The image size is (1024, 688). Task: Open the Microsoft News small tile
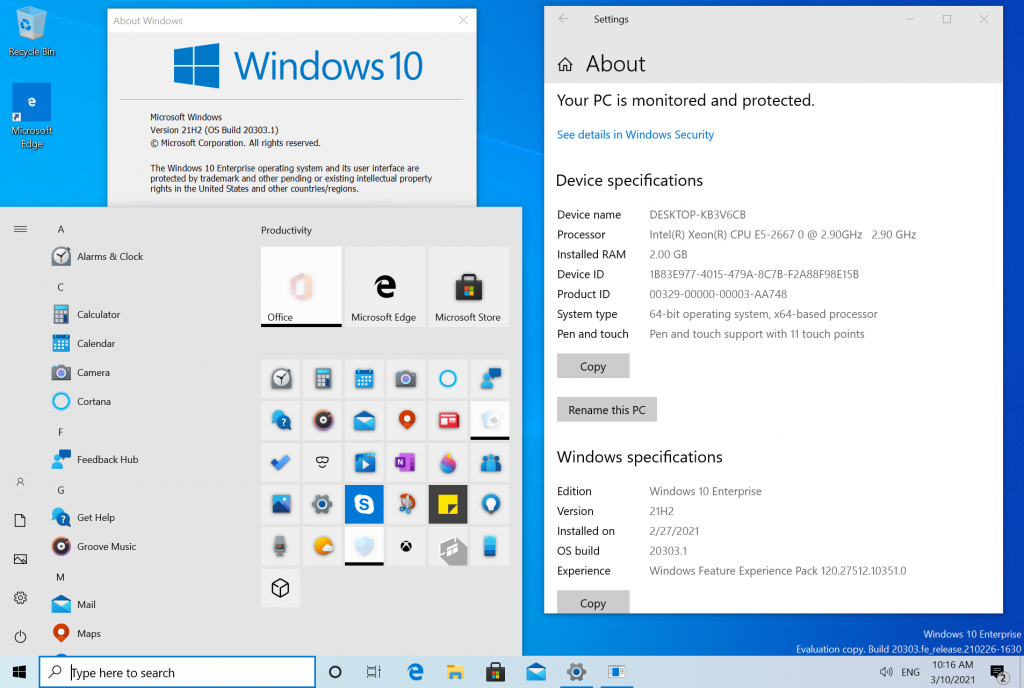[x=448, y=420]
